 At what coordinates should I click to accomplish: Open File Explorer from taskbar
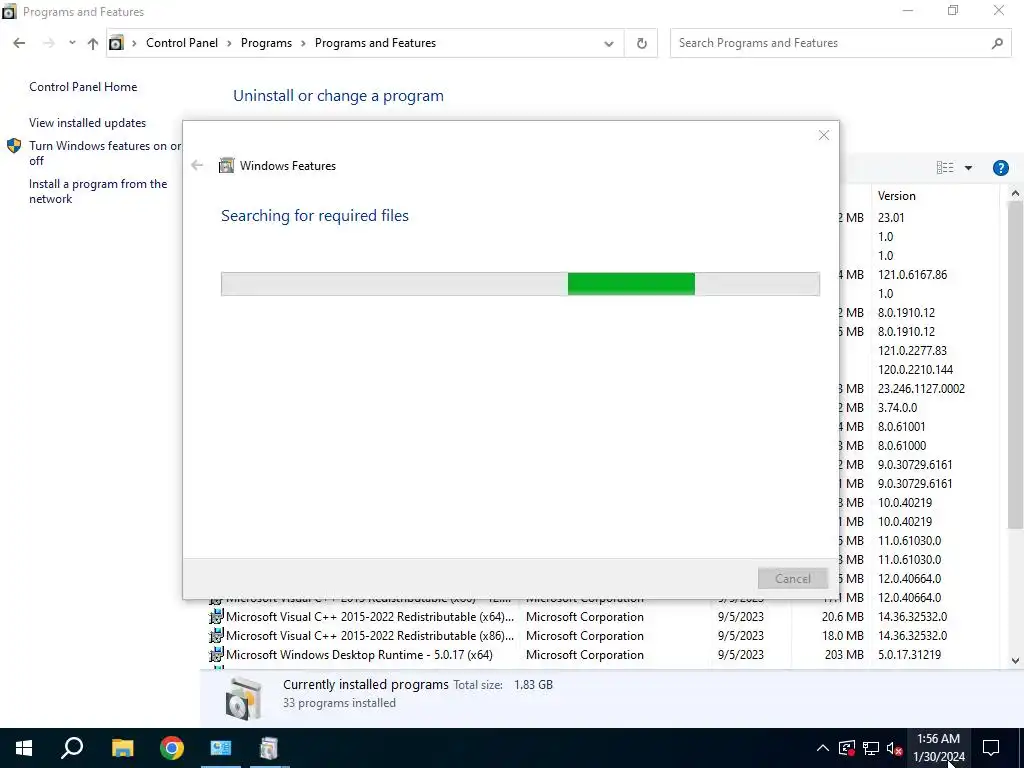pos(122,748)
